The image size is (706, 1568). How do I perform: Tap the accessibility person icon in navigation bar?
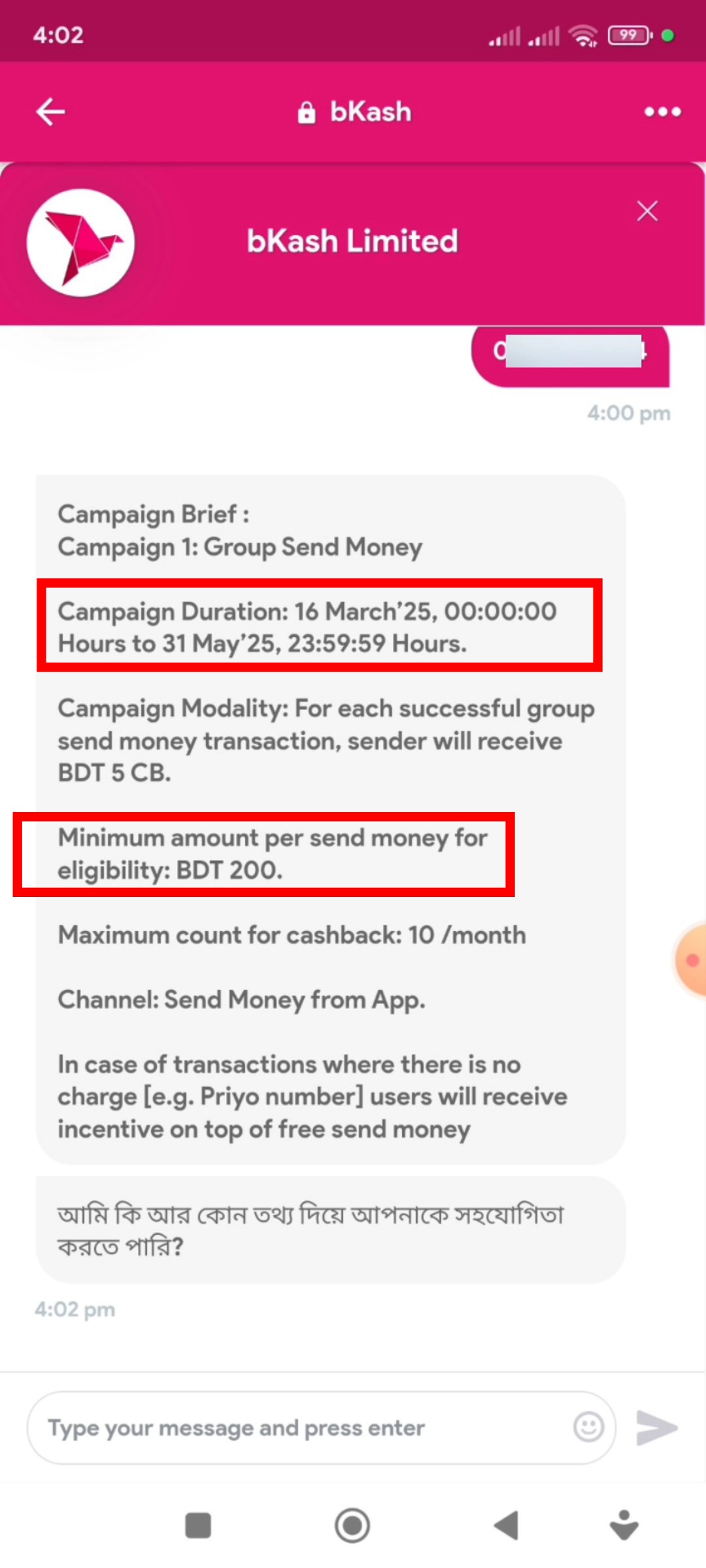[624, 1525]
